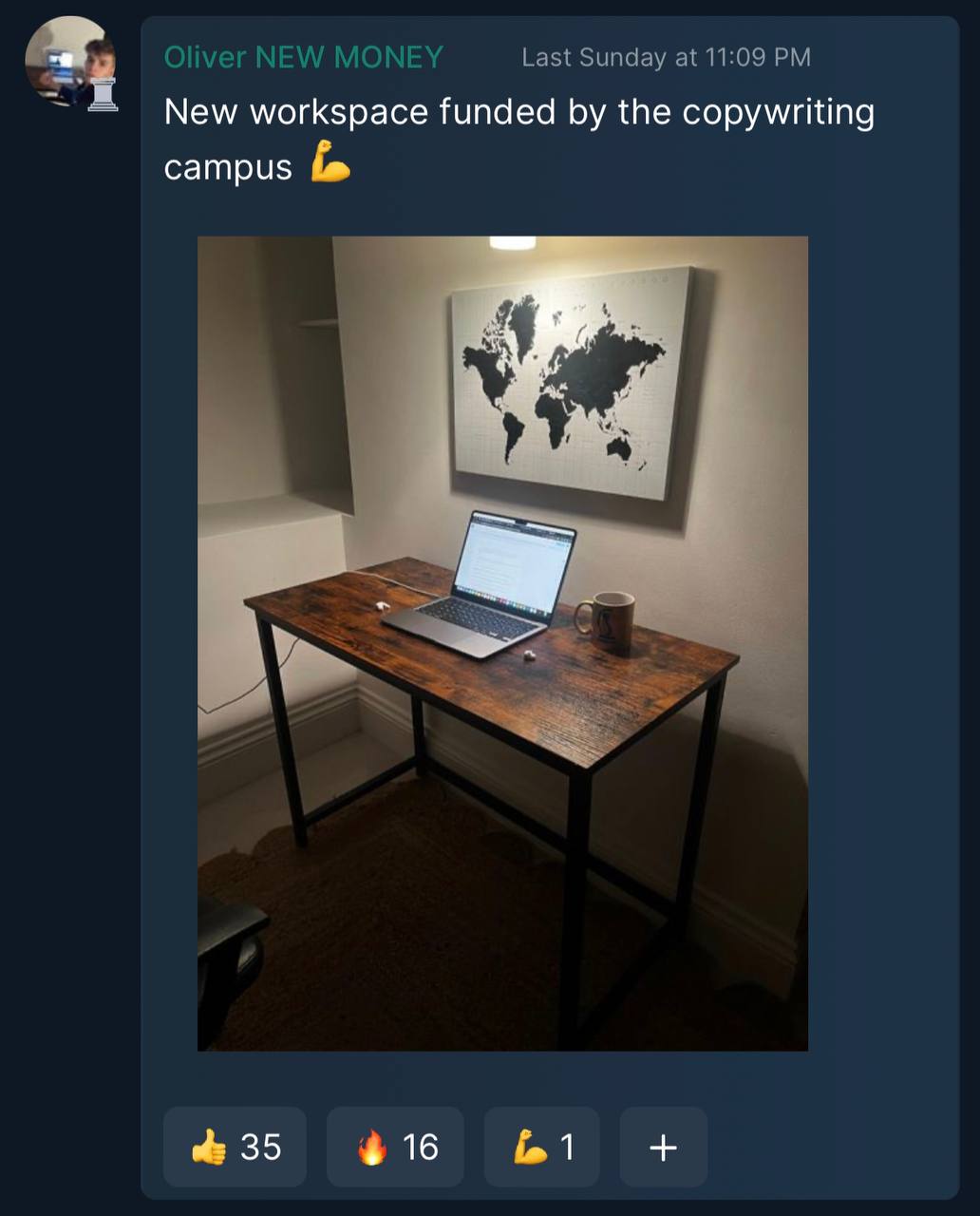Toggle the flexed bicep reaction showing 1
Screen dimensions: 980x1216
(542, 1147)
